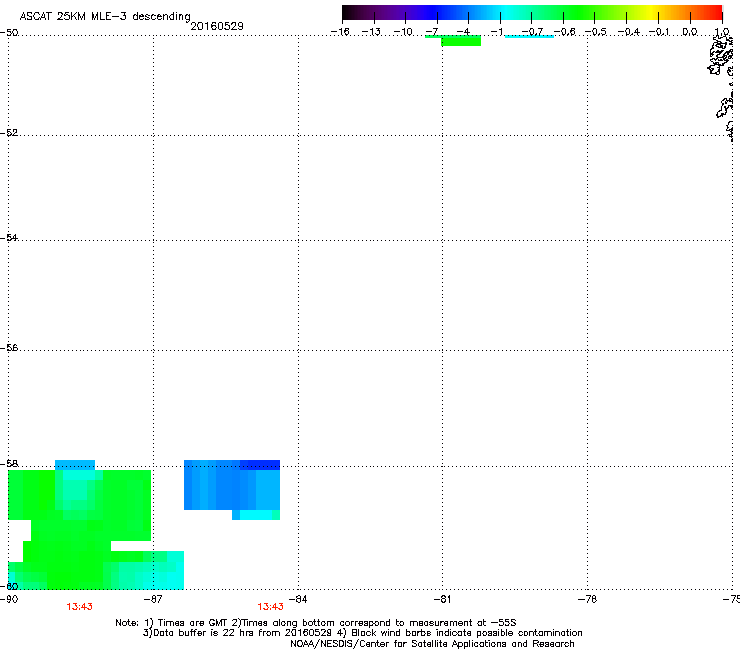Click the 1.0 colorbar end label
Image resolution: width=740 pixels, height=650 pixels.
pos(722,32)
